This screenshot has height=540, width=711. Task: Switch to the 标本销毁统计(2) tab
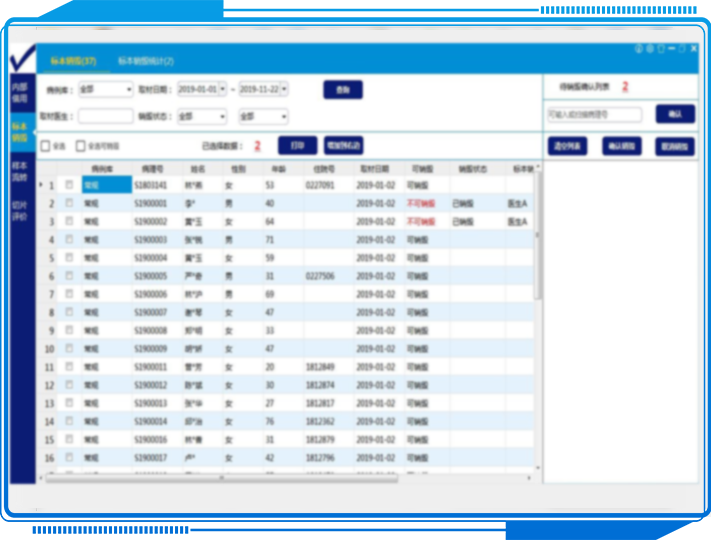(x=146, y=61)
